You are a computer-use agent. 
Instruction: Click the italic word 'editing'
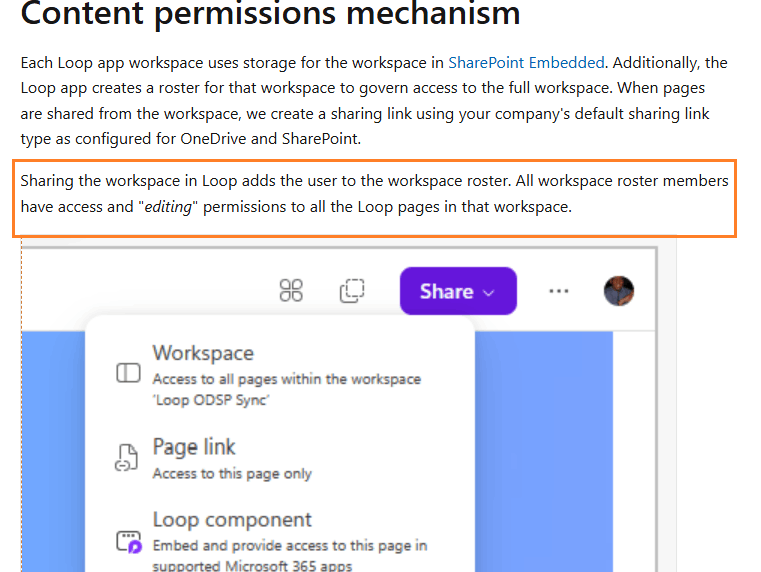coord(168,207)
